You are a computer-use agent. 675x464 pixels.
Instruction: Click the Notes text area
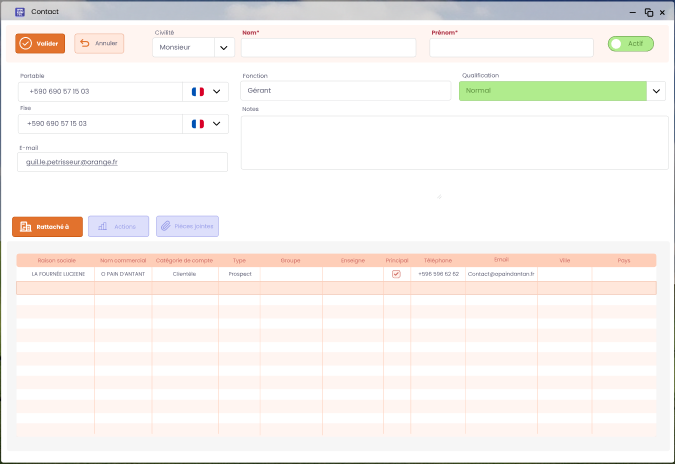click(x=454, y=143)
